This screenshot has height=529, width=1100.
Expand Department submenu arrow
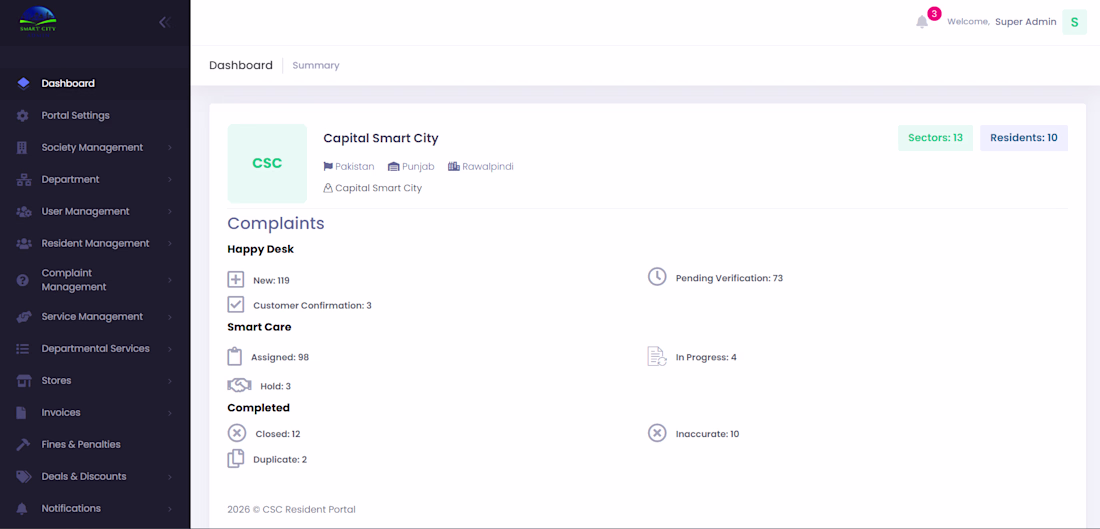[170, 180]
